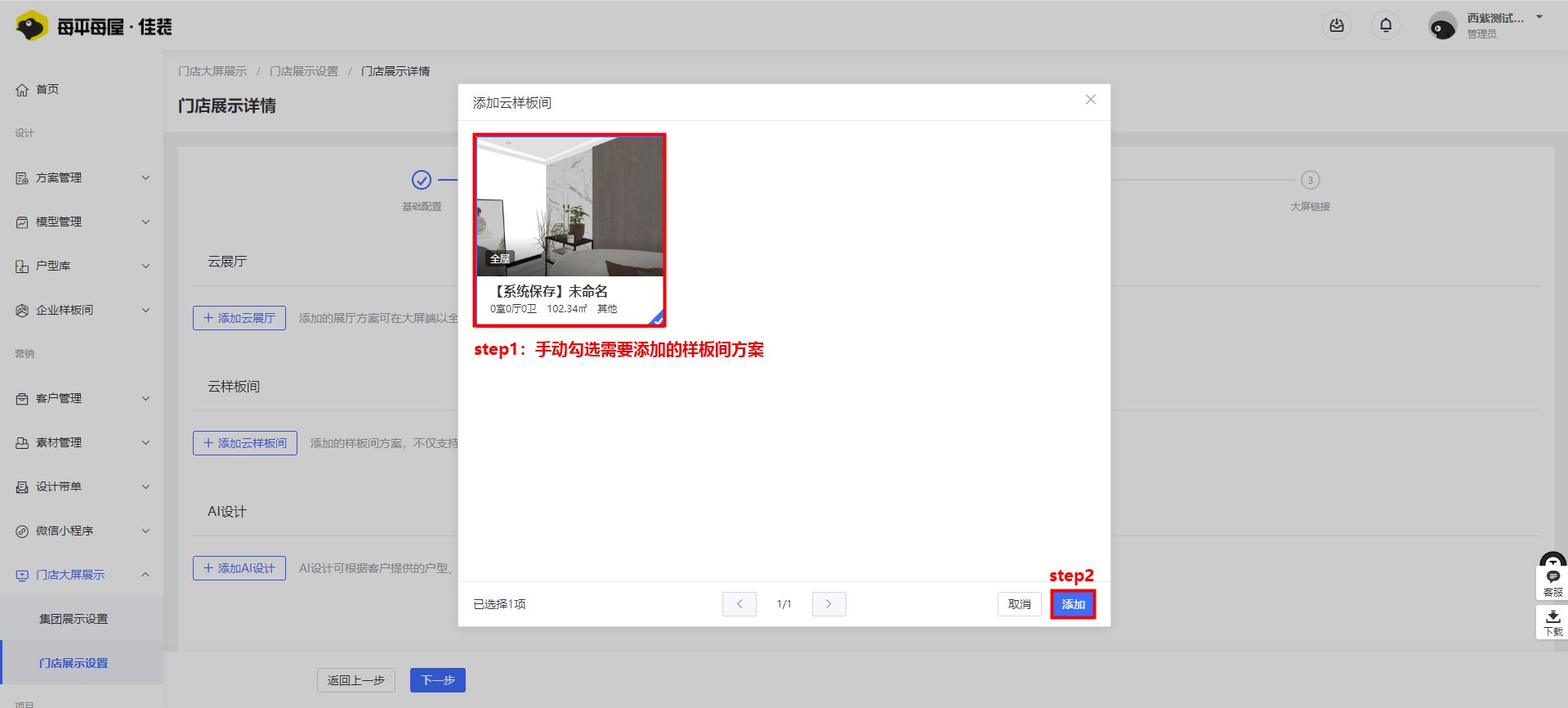Click the 客户管理 sidebar icon
The width and height of the screenshot is (1568, 708).
point(22,399)
